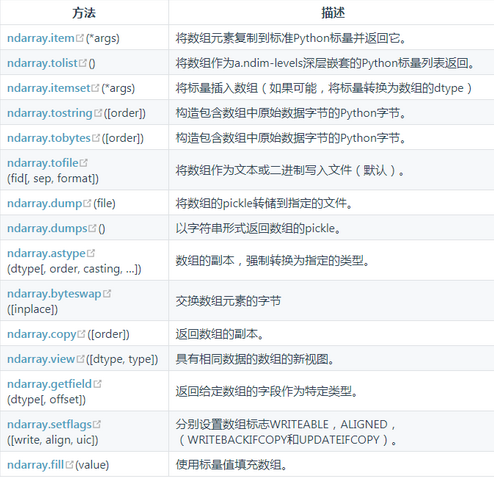Click the description 具有相同数据的数组的新视图。
494x477 pixels.
255,359
